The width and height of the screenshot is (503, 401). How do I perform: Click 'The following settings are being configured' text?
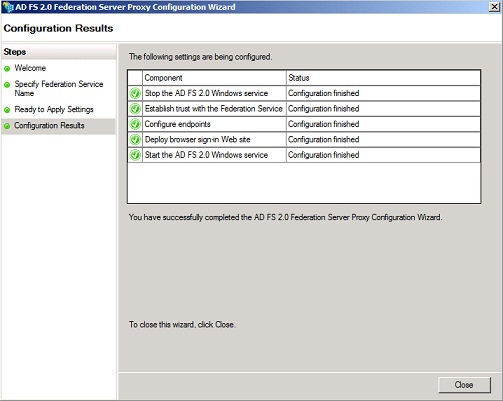200,57
